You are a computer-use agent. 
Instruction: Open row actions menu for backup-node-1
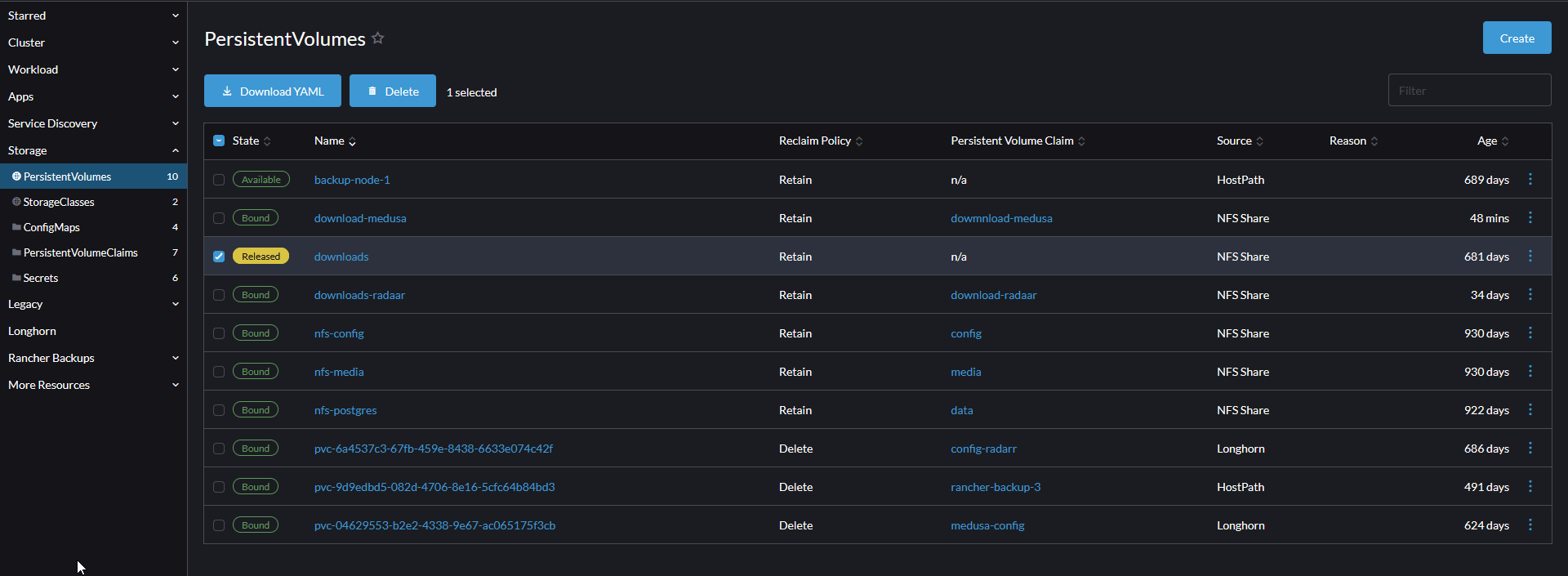(x=1530, y=180)
